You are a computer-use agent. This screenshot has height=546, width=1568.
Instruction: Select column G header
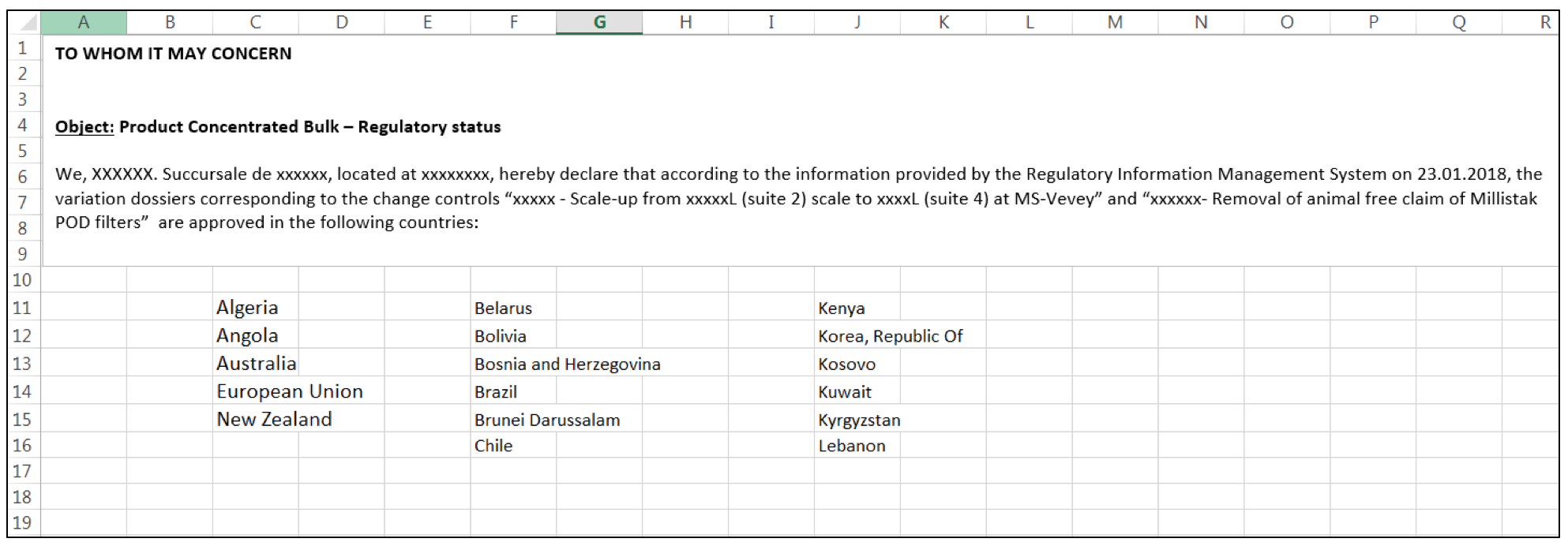[599, 23]
